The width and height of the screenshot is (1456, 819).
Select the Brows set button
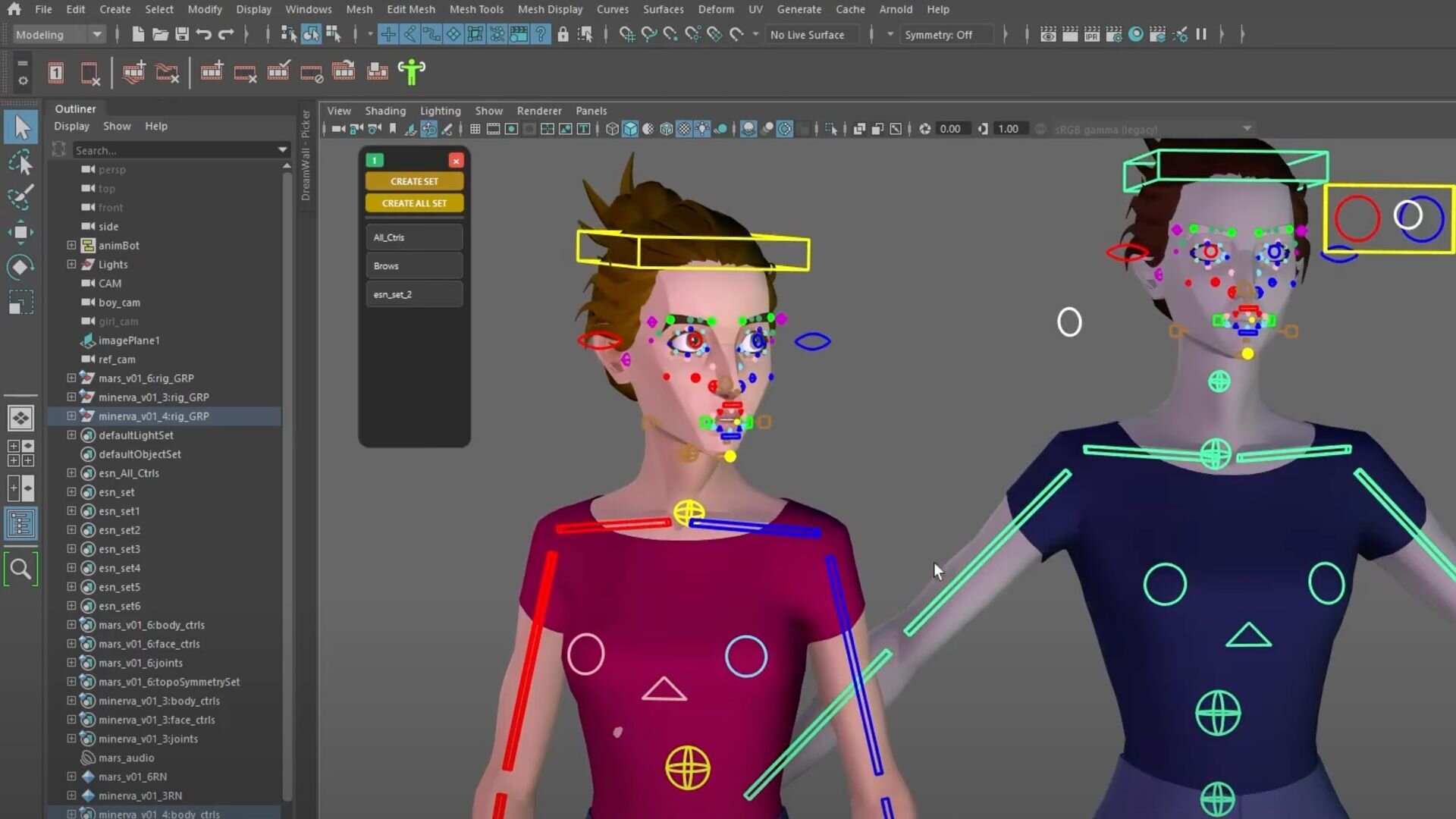414,266
